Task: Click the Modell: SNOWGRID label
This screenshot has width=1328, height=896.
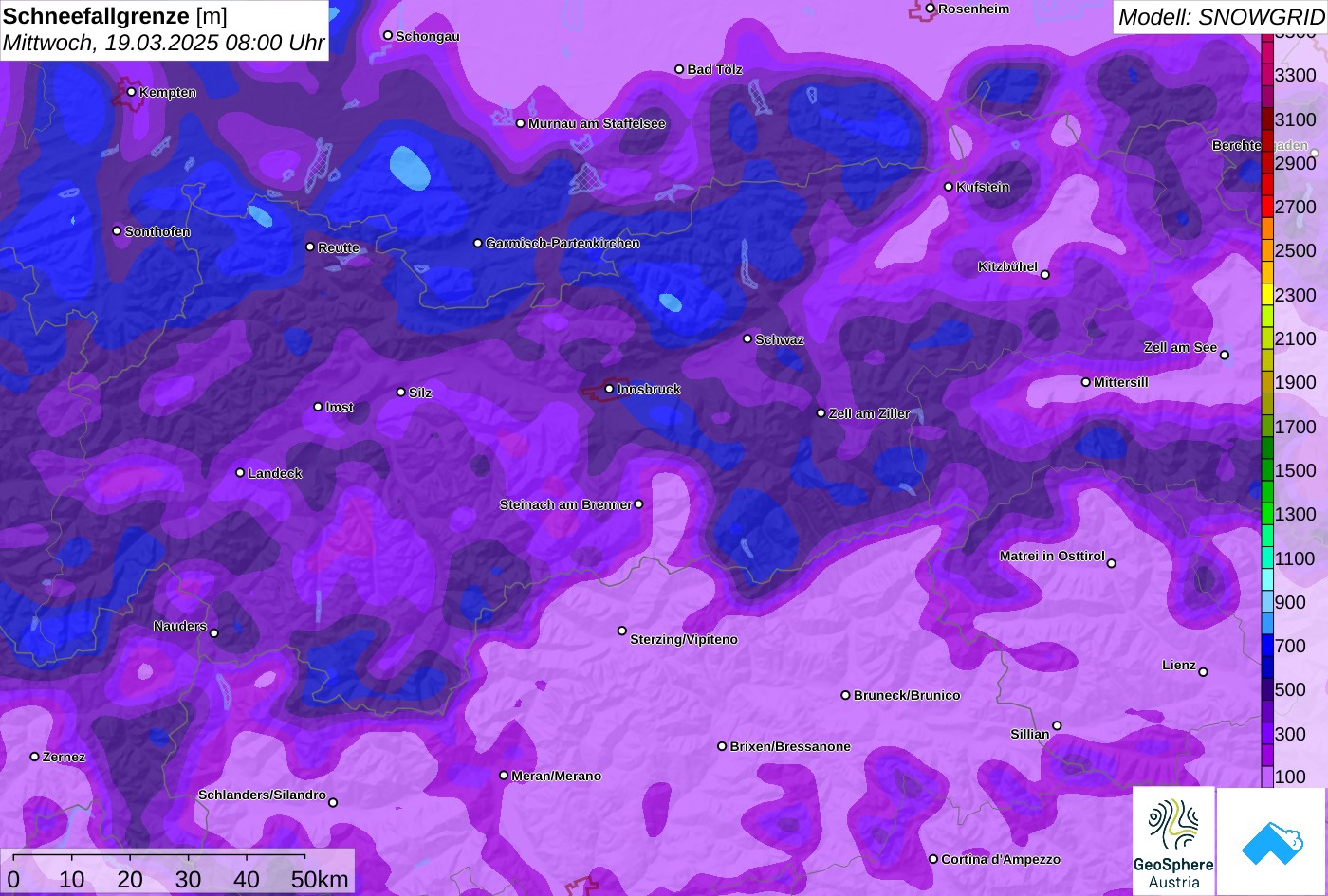Action: click(1221, 16)
